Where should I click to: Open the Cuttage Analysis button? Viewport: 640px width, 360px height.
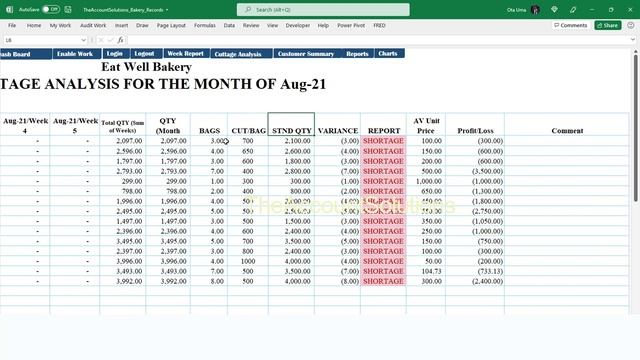pyautogui.click(x=241, y=54)
